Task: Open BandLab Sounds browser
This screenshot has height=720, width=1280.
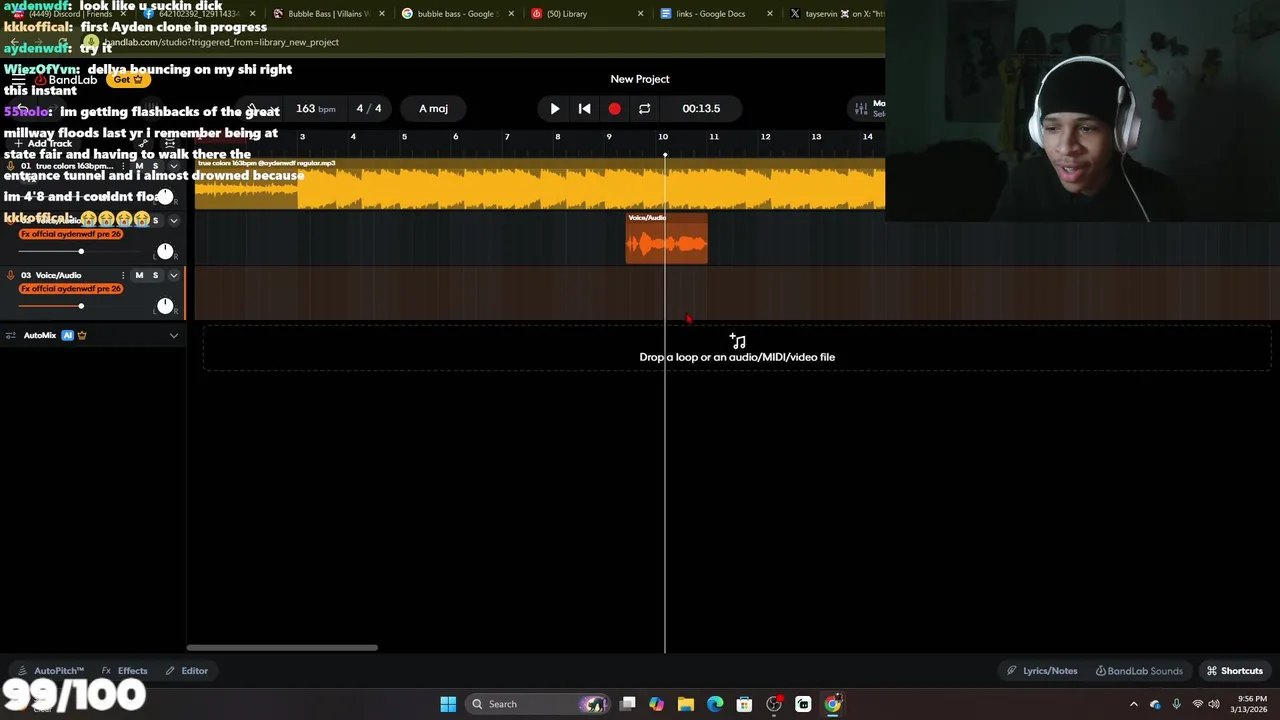Action: tap(1139, 671)
